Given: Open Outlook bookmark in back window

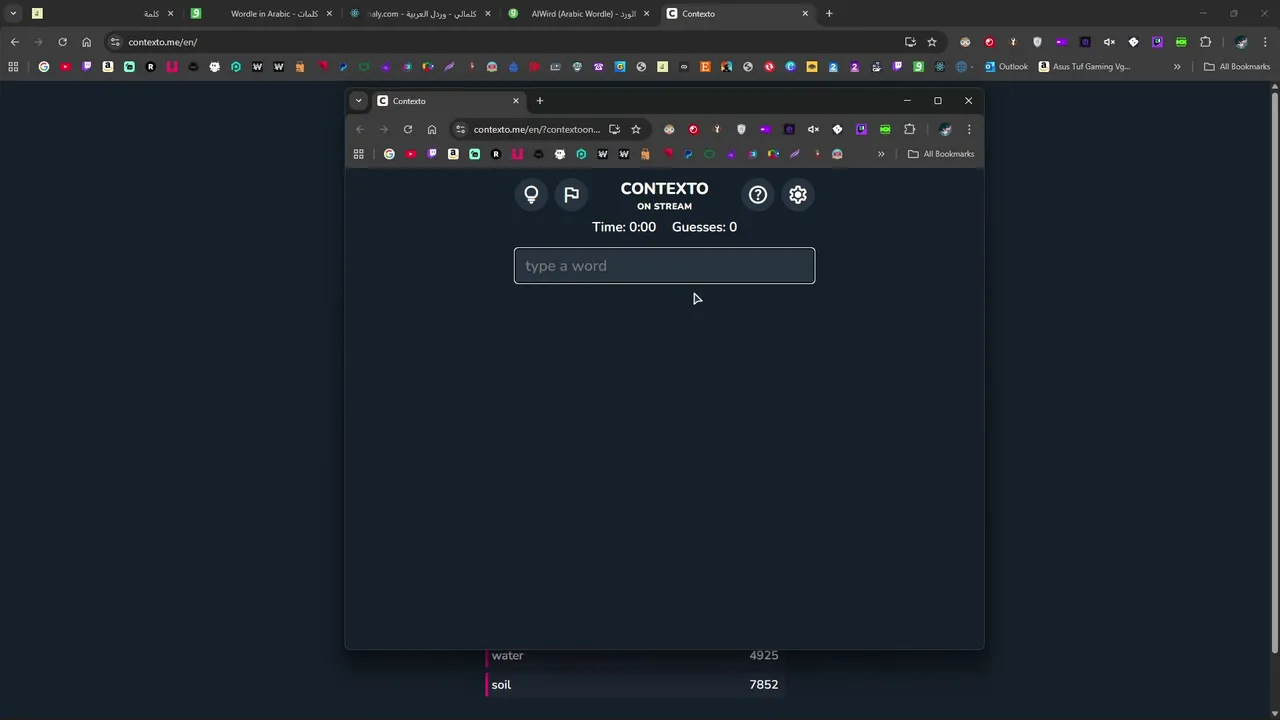Looking at the screenshot, I should (1006, 67).
